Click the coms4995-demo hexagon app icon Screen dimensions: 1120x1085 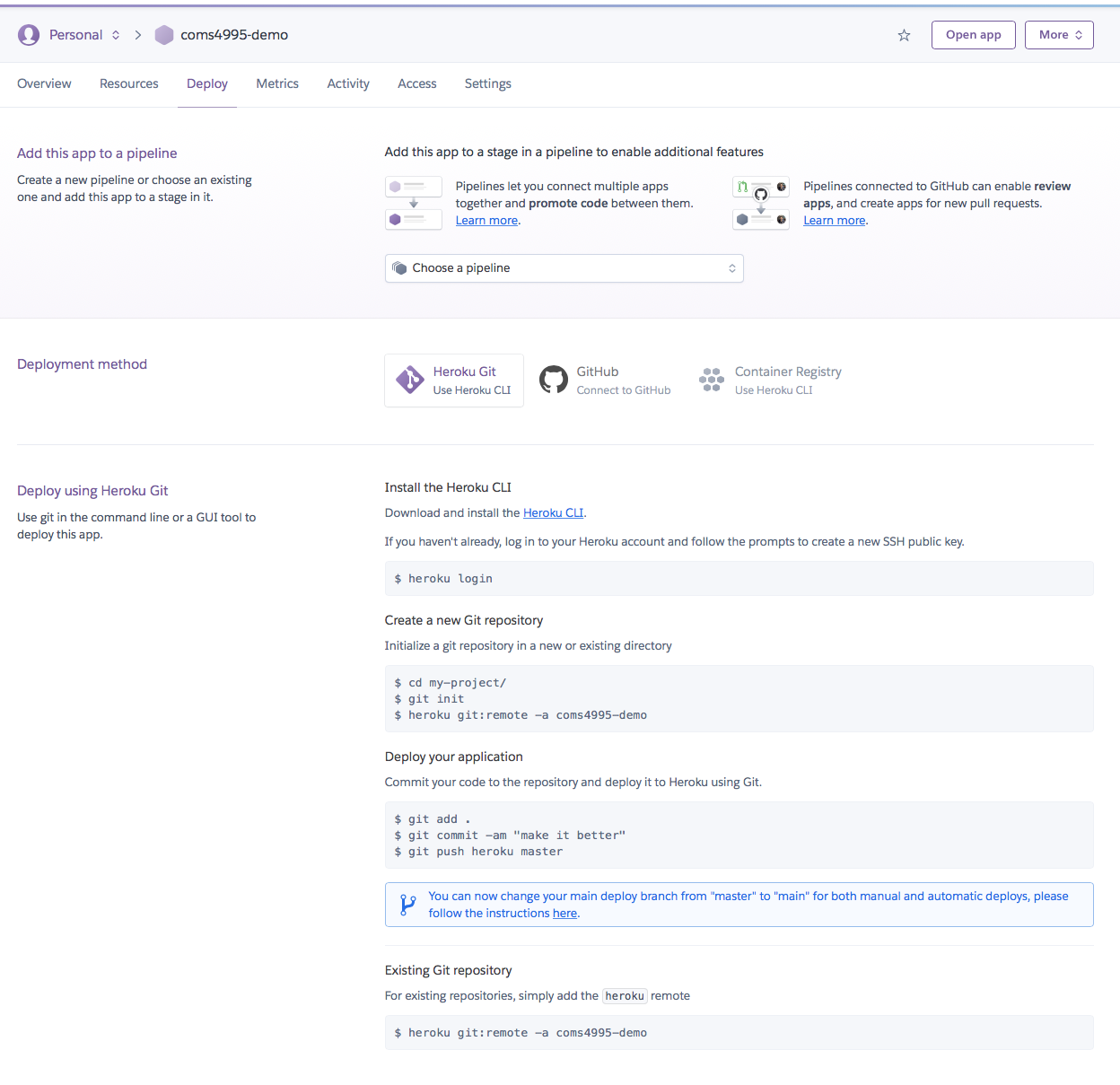tap(164, 35)
